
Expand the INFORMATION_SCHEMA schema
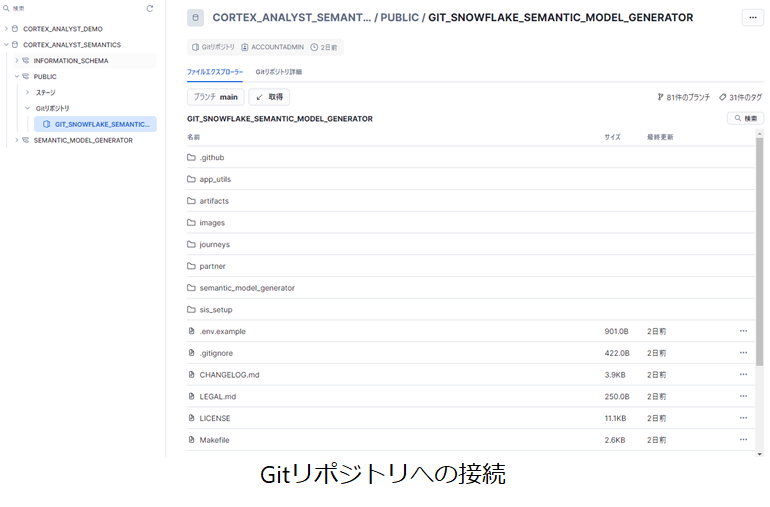[16, 60]
